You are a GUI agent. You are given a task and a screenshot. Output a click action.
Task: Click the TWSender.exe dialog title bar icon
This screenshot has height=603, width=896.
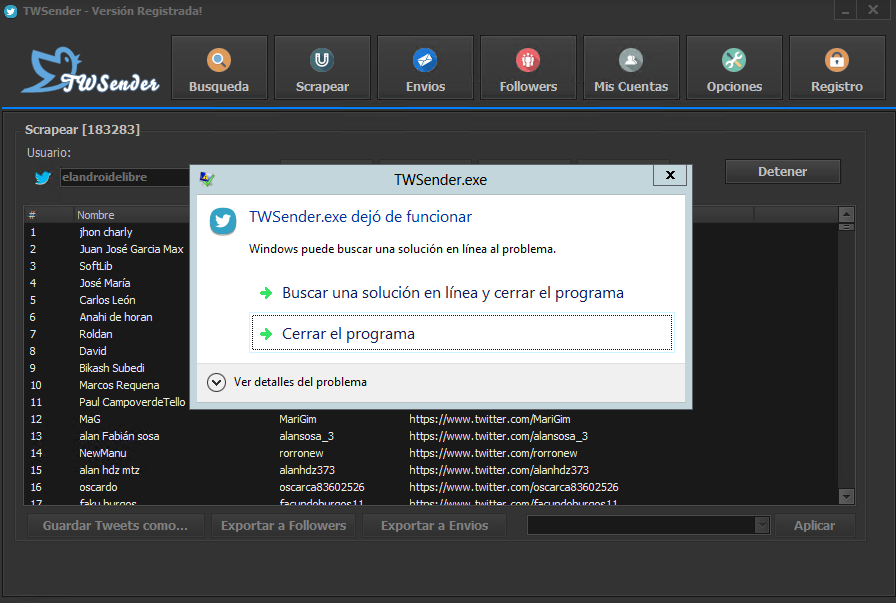click(207, 179)
